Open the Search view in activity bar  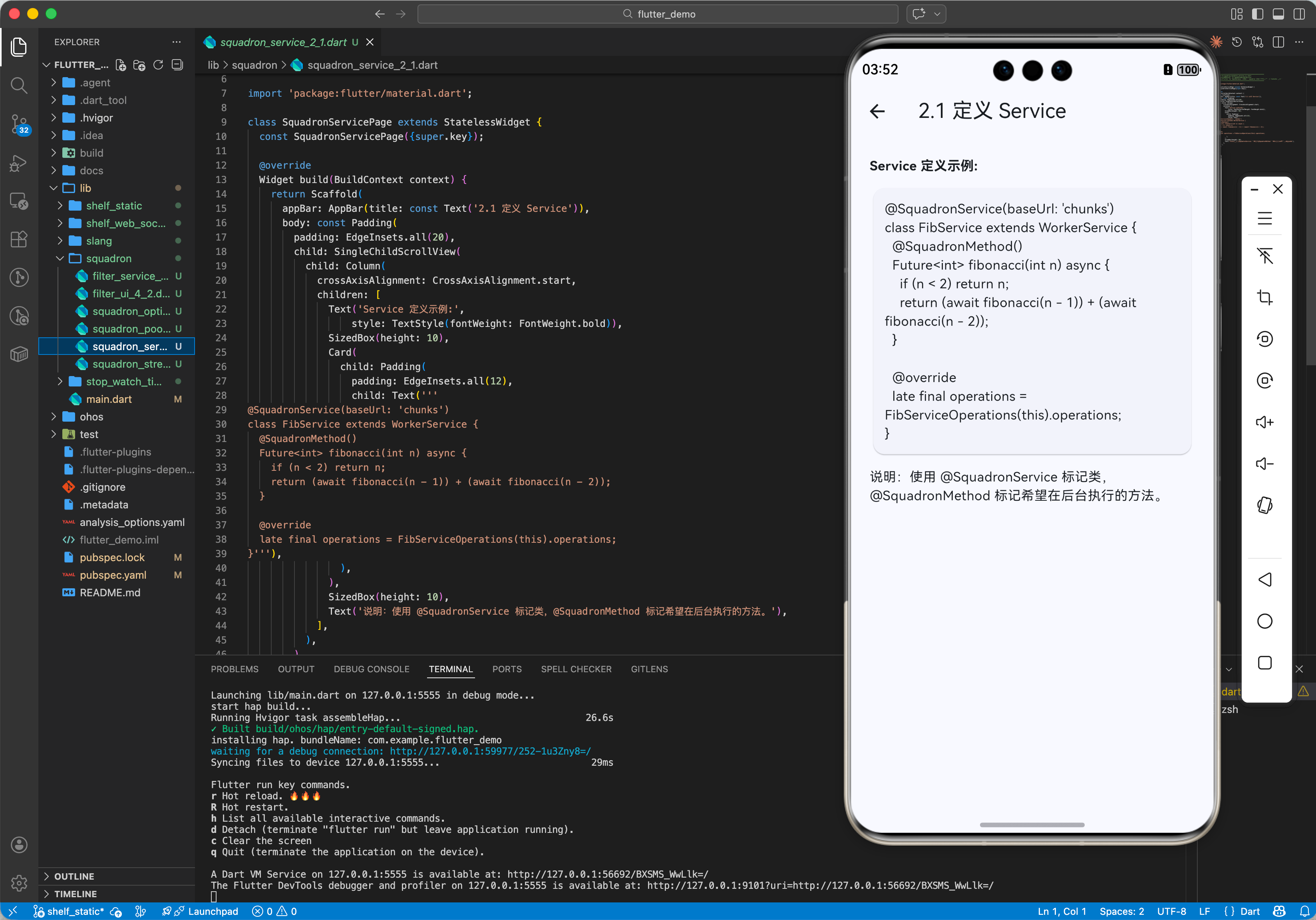[19, 86]
